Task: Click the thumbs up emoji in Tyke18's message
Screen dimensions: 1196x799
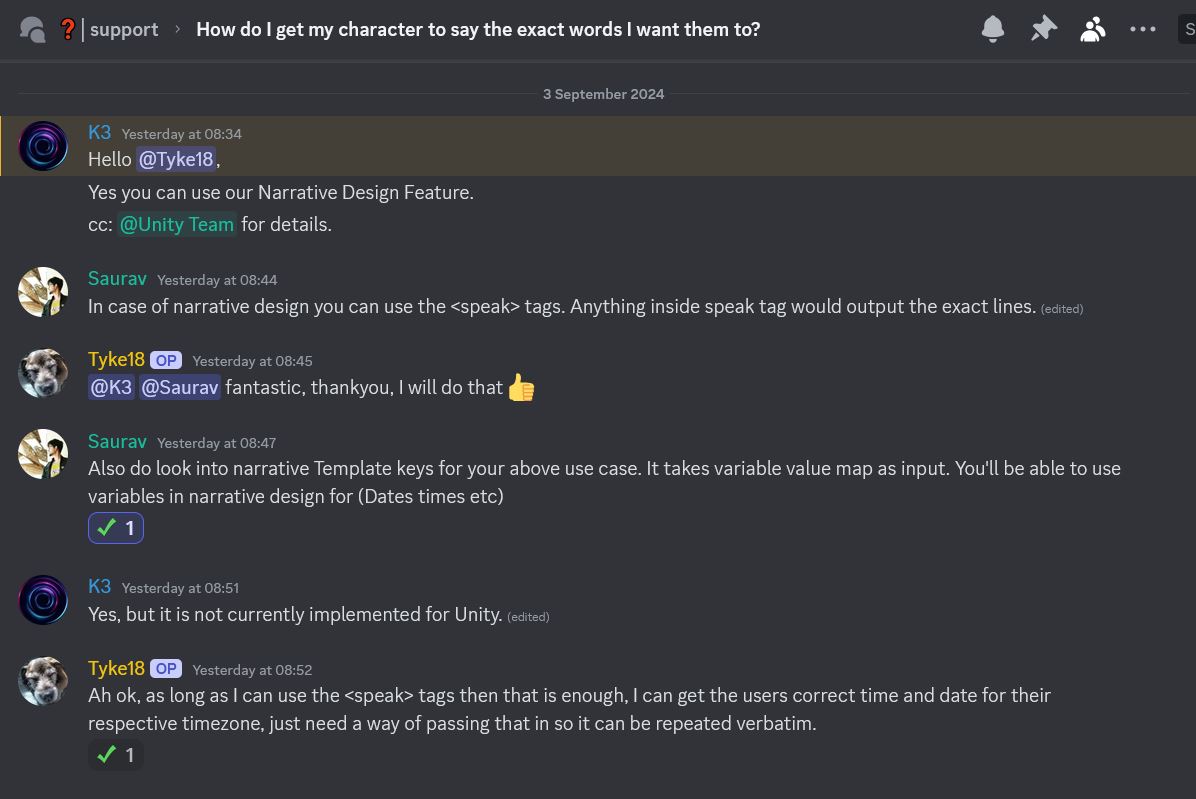Action: pyautogui.click(x=521, y=388)
